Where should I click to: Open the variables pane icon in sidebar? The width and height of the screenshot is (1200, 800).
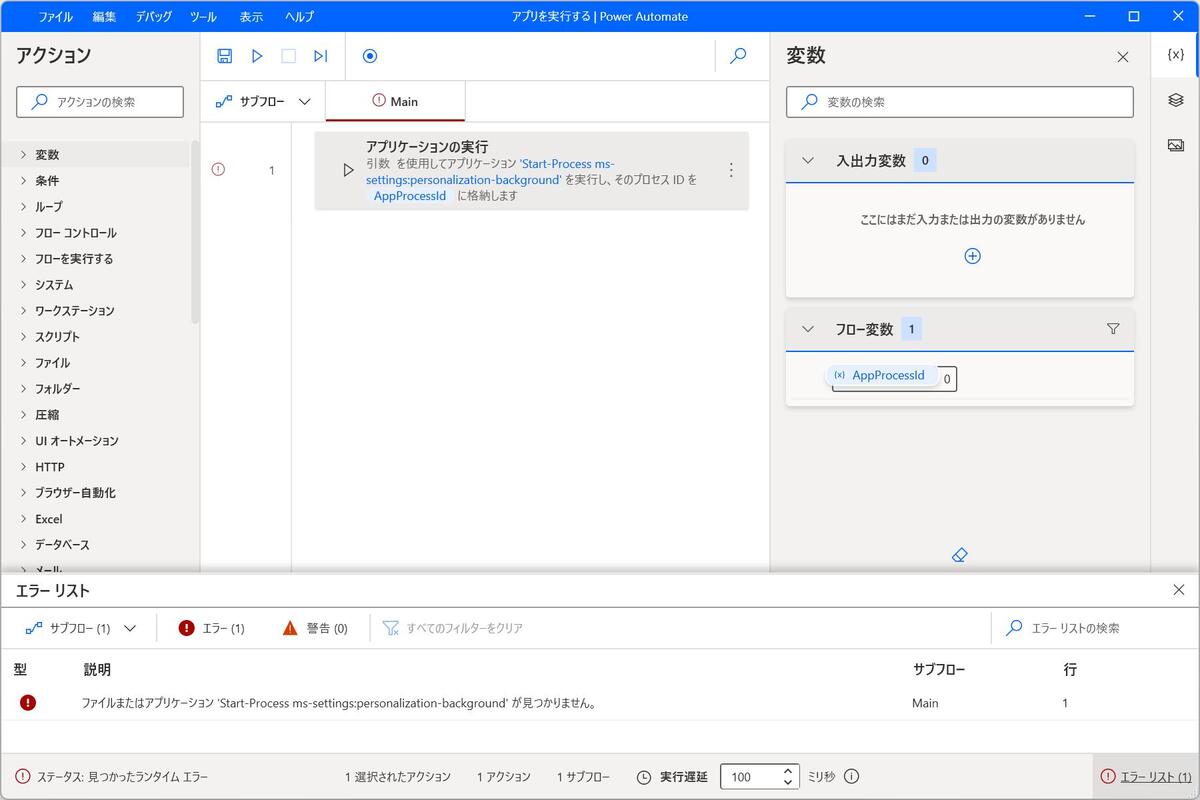pos(1175,55)
